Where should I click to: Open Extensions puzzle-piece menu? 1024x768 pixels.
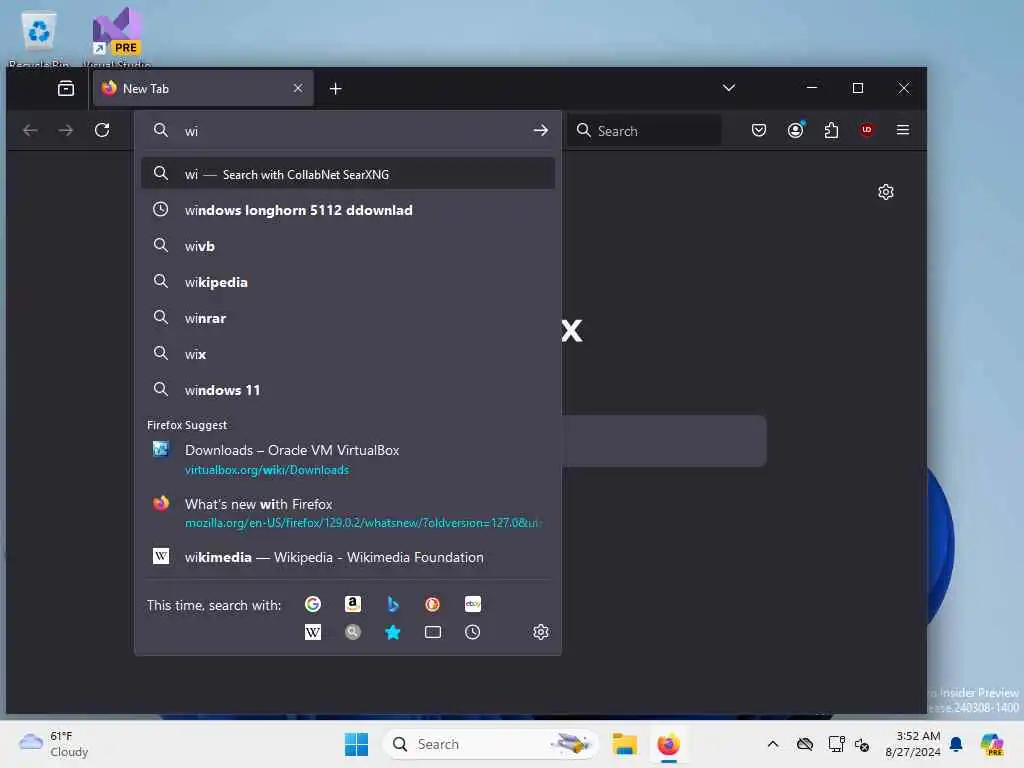pos(831,130)
